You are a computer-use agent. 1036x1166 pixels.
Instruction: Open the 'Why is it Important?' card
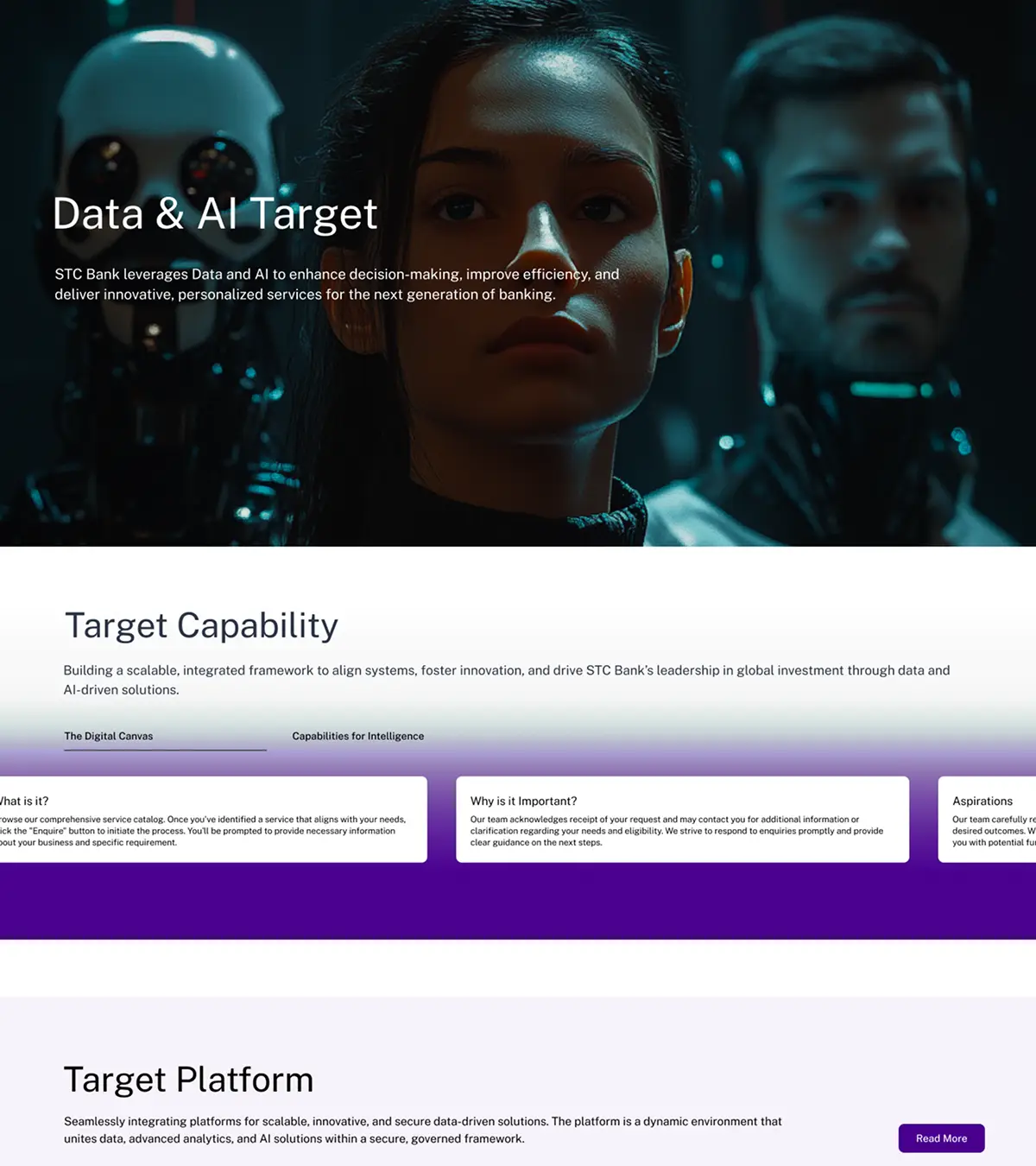pos(682,819)
